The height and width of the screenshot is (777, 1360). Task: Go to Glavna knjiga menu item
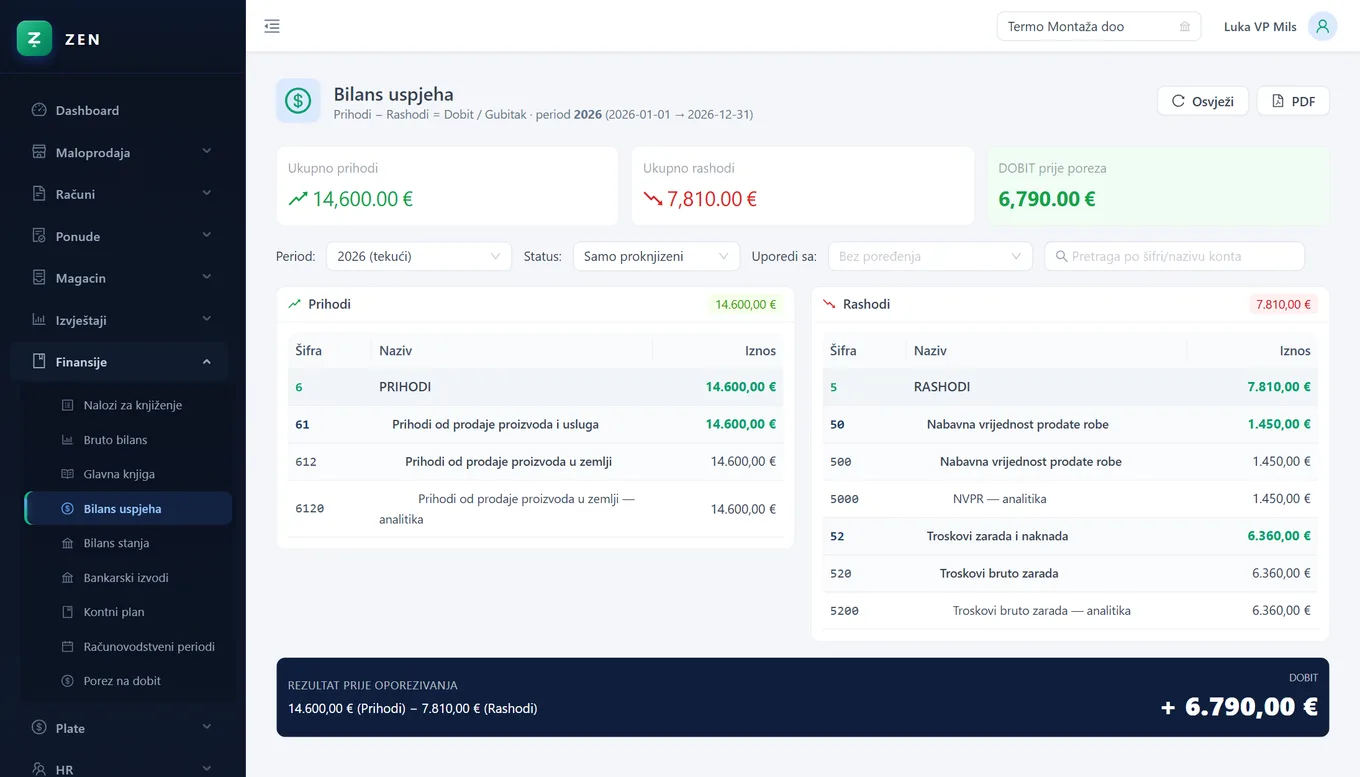(130, 474)
